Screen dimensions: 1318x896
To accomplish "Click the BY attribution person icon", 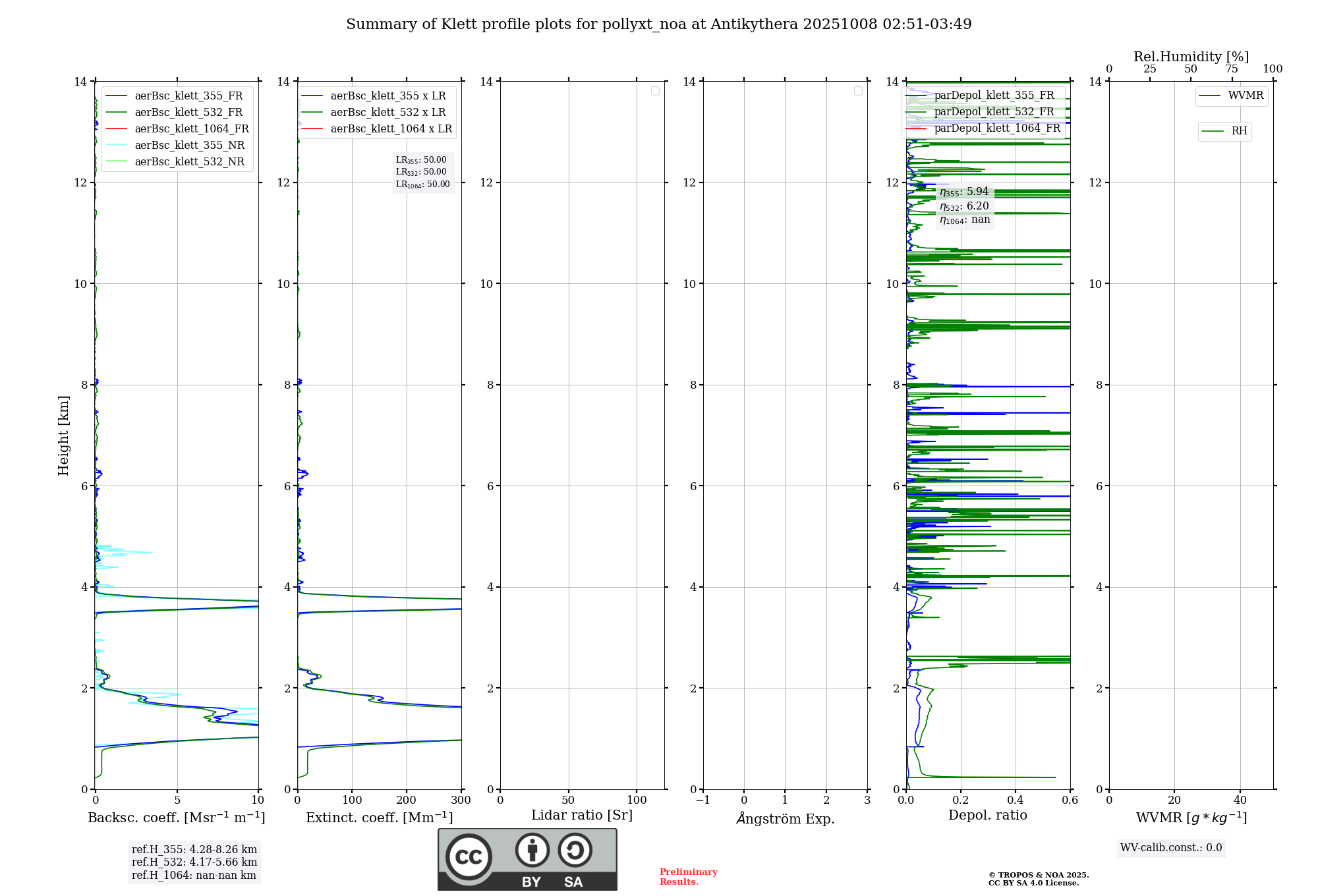I will click(532, 850).
